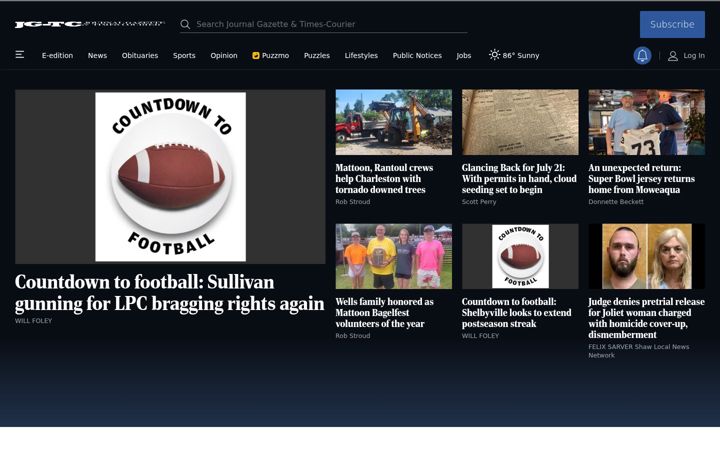
Task: Click author name Scott Perry
Action: [x=479, y=202]
